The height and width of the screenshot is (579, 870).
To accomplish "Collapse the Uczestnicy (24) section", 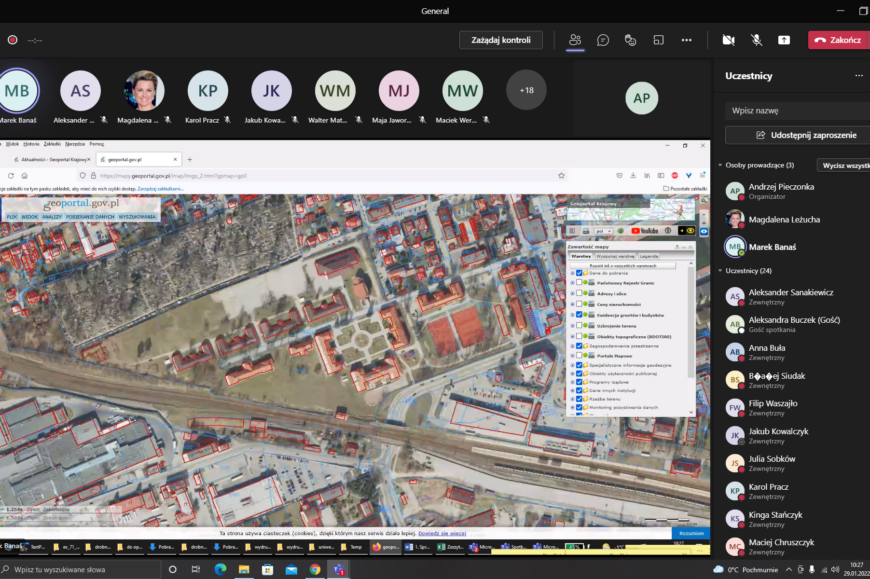I will (x=720, y=271).
